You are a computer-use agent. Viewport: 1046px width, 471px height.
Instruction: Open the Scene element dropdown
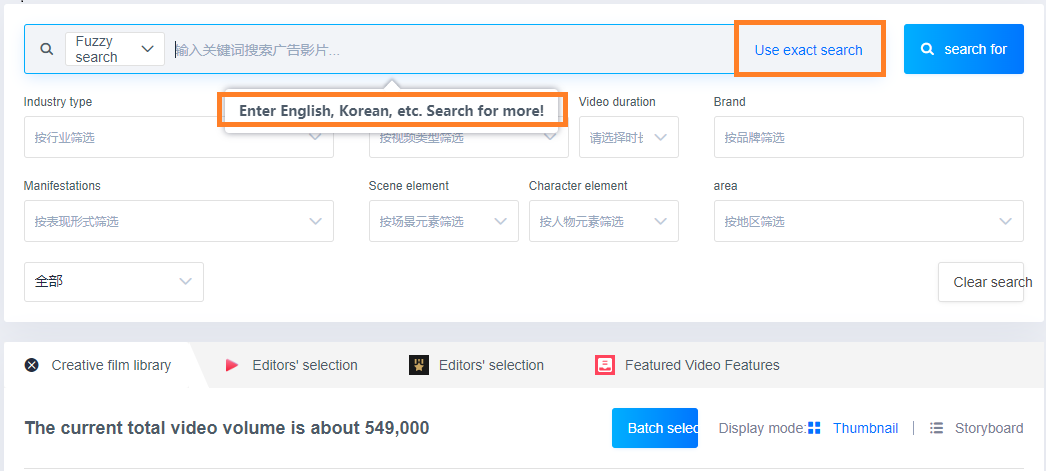coord(444,221)
